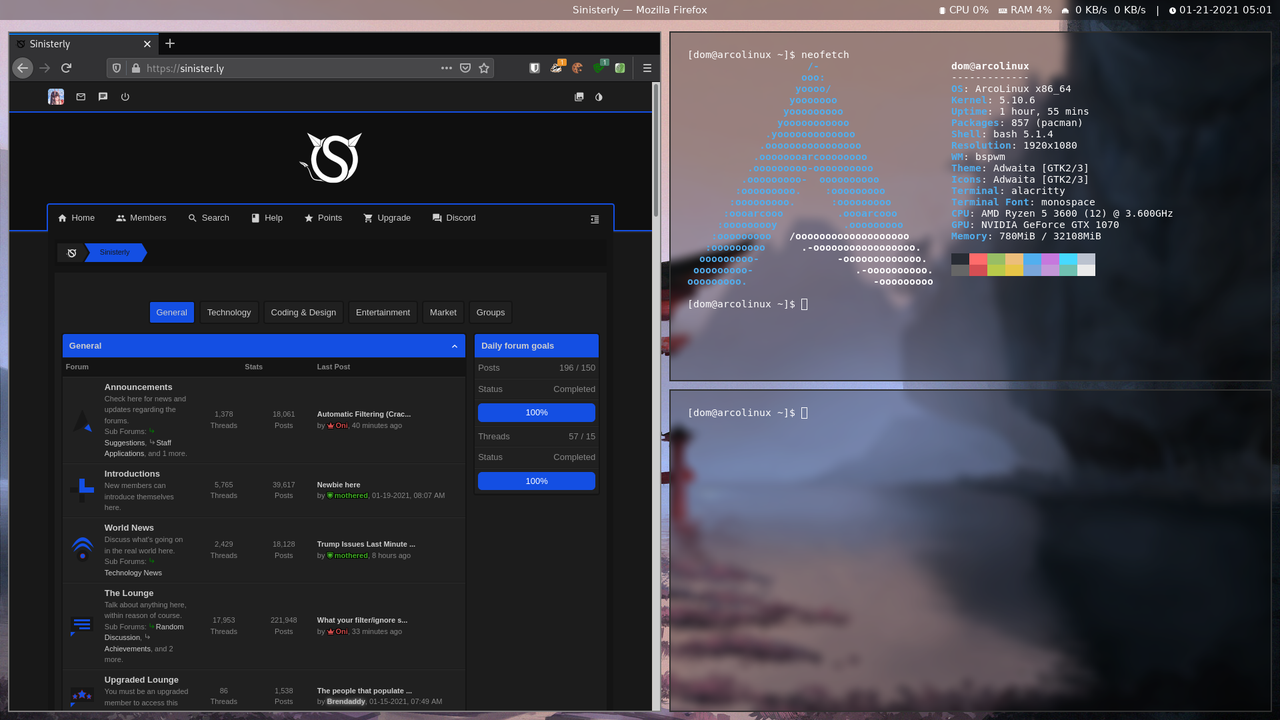
Task: Save page to Pocket
Action: 465,68
